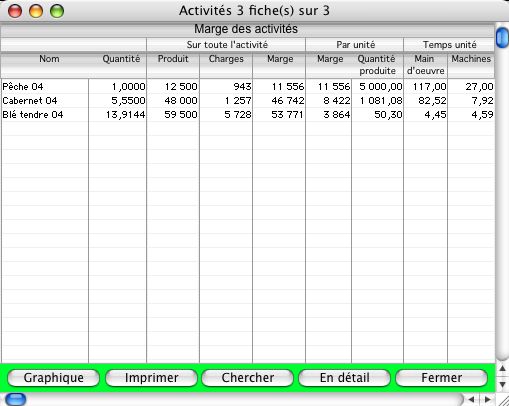Show activities En détail
509x406 pixels.
[x=344, y=378]
